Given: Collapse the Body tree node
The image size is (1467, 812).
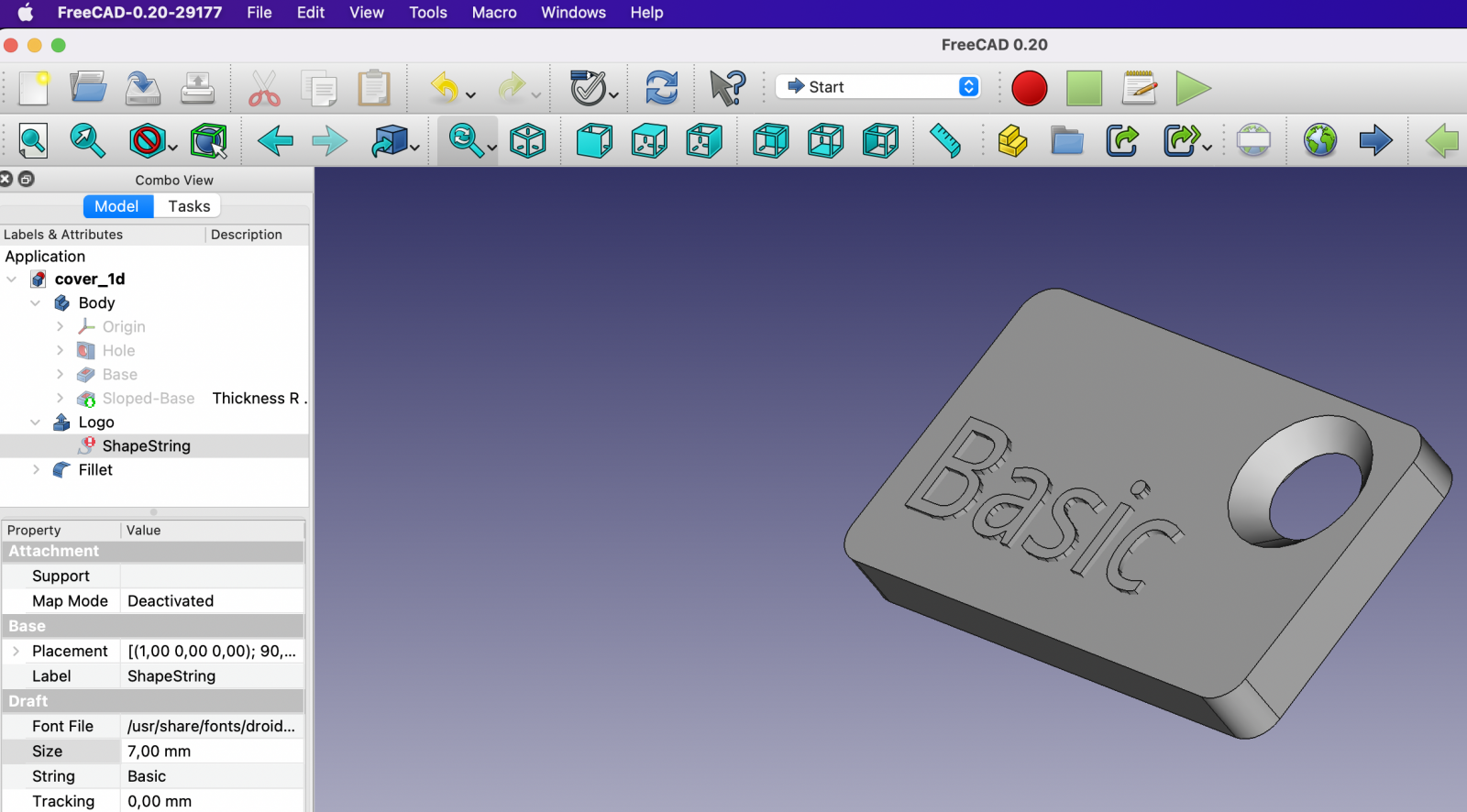Looking at the screenshot, I should coord(35,303).
